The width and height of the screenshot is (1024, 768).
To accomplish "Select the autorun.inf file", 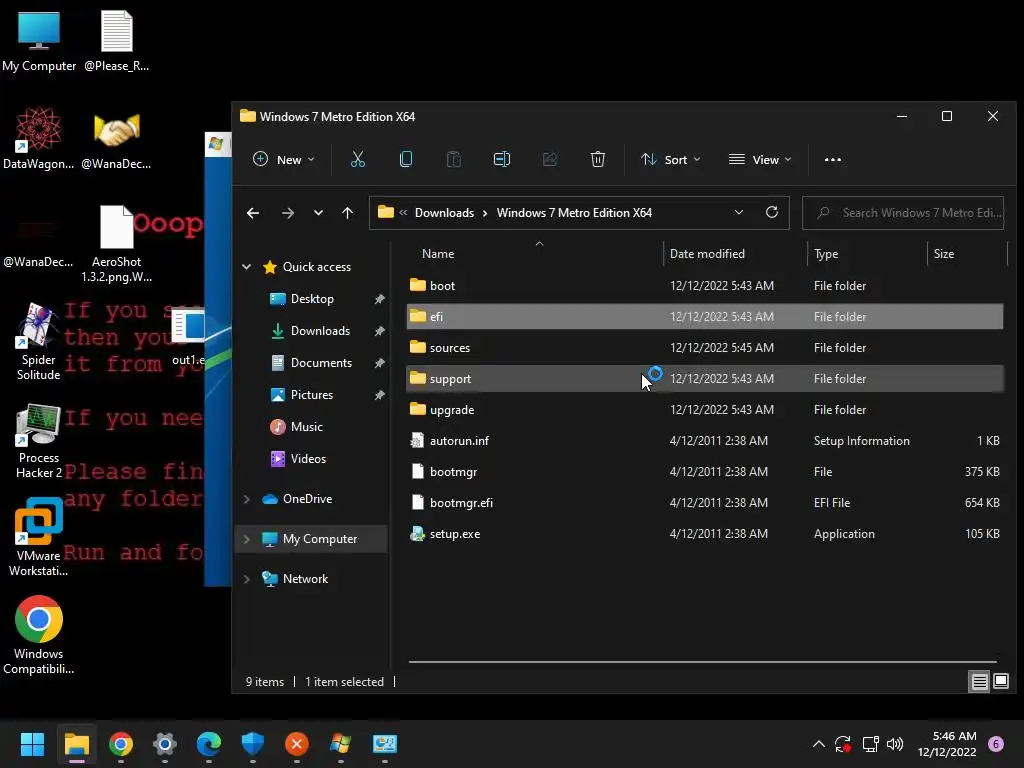I will click(x=705, y=441).
